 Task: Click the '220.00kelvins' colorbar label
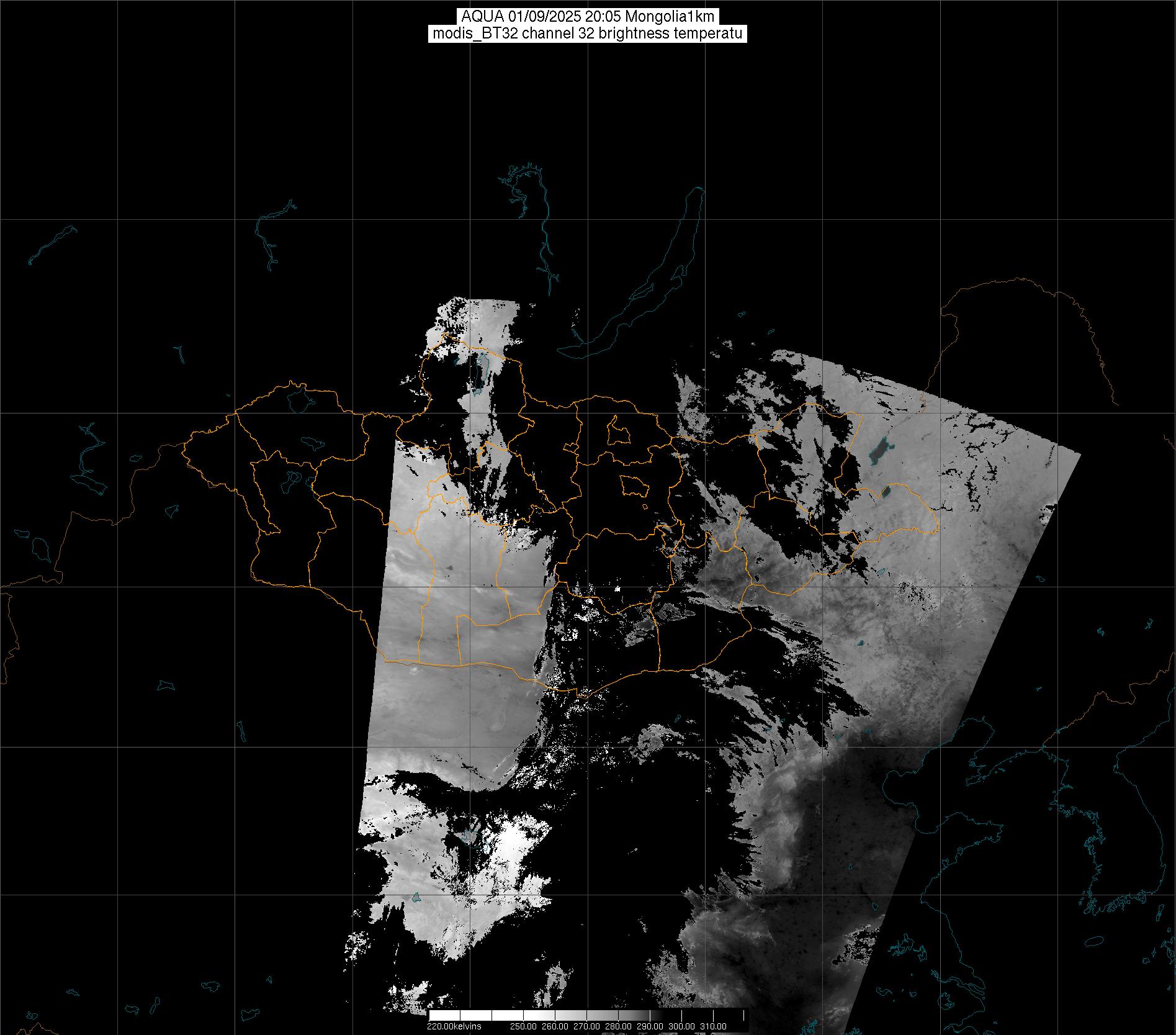[454, 1026]
